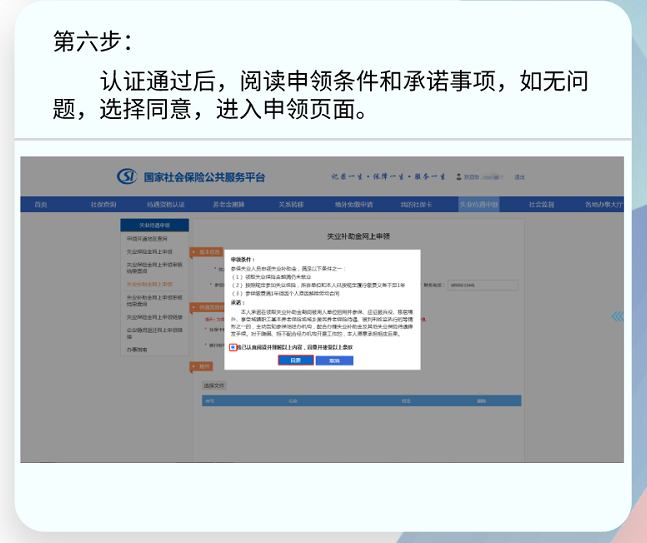Select highlighted 失业补助金网上申领 sidebar item
Image resolution: width=647 pixels, height=543 pixels.
click(149, 284)
